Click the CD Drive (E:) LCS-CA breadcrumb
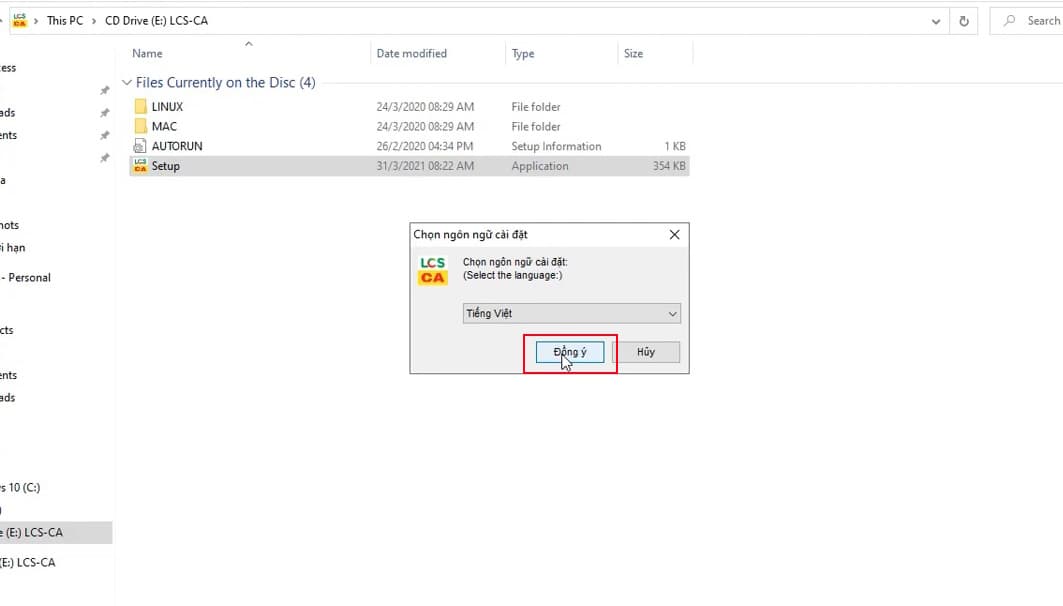Image resolution: width=1063 pixels, height=606 pixels. (156, 21)
